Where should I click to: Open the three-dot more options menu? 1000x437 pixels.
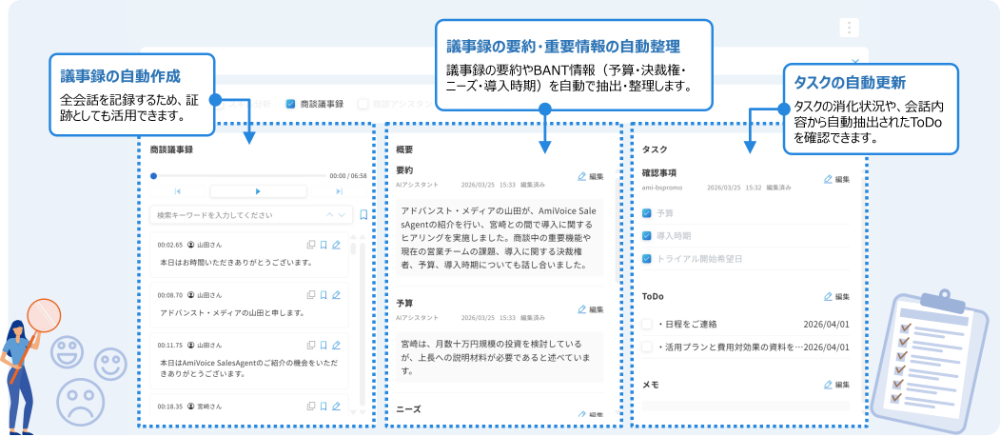848,28
